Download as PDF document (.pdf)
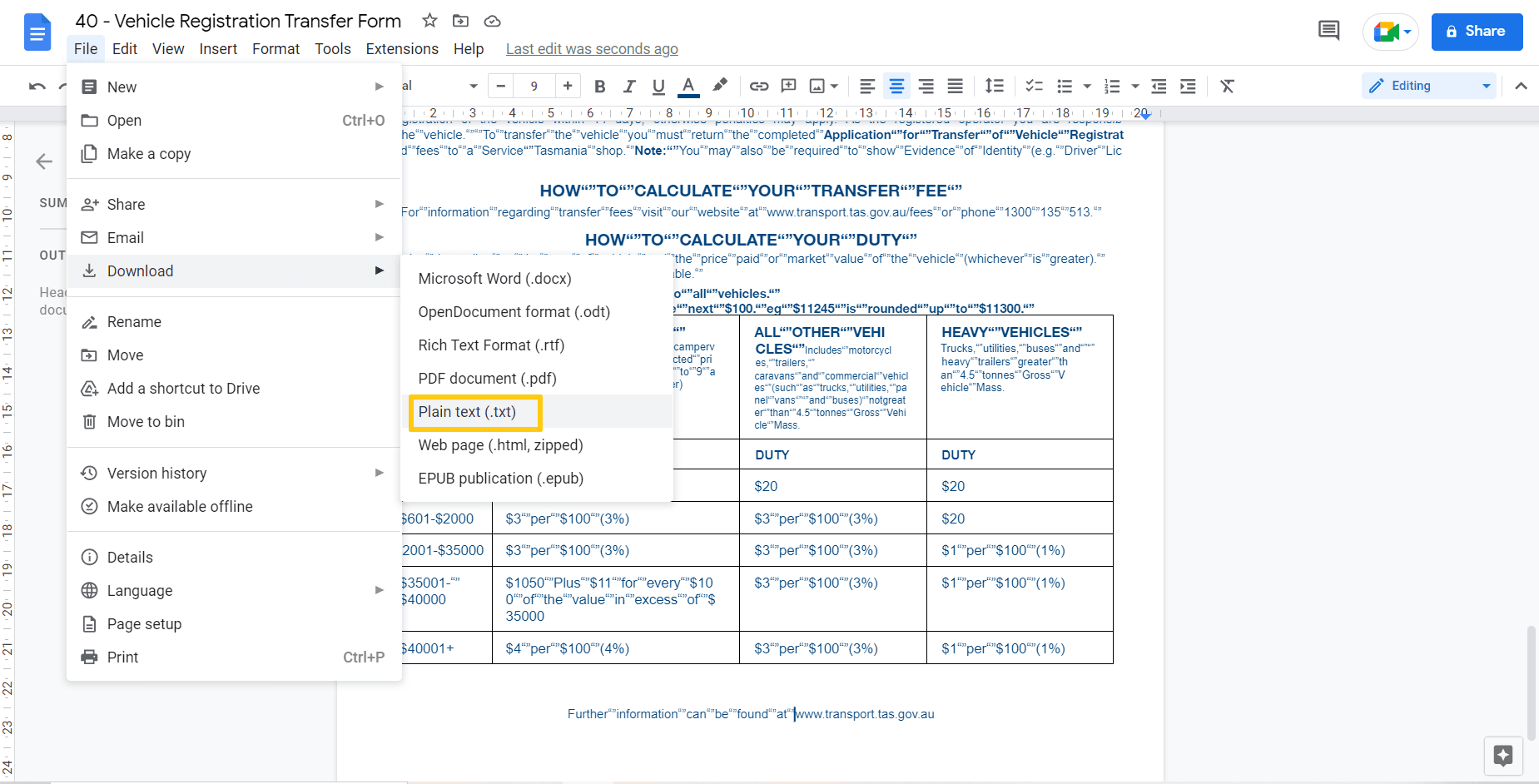Screen dimensions: 1539x784 click(537, 378)
